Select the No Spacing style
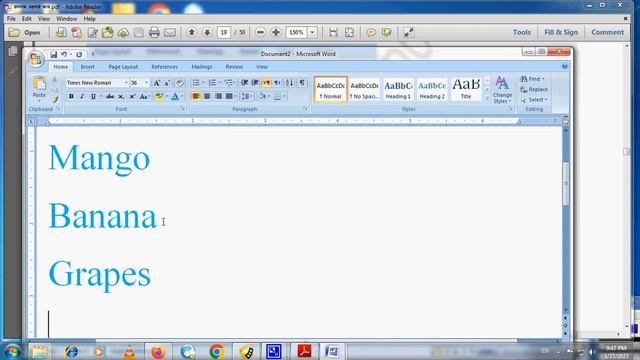The image size is (640, 360). pos(364,89)
